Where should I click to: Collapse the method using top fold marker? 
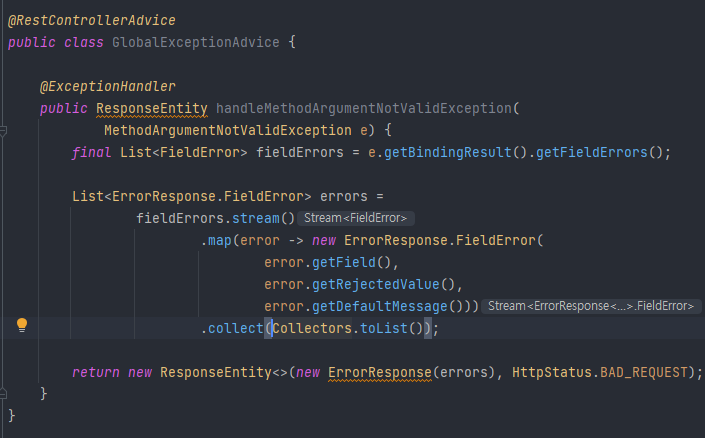(3, 131)
